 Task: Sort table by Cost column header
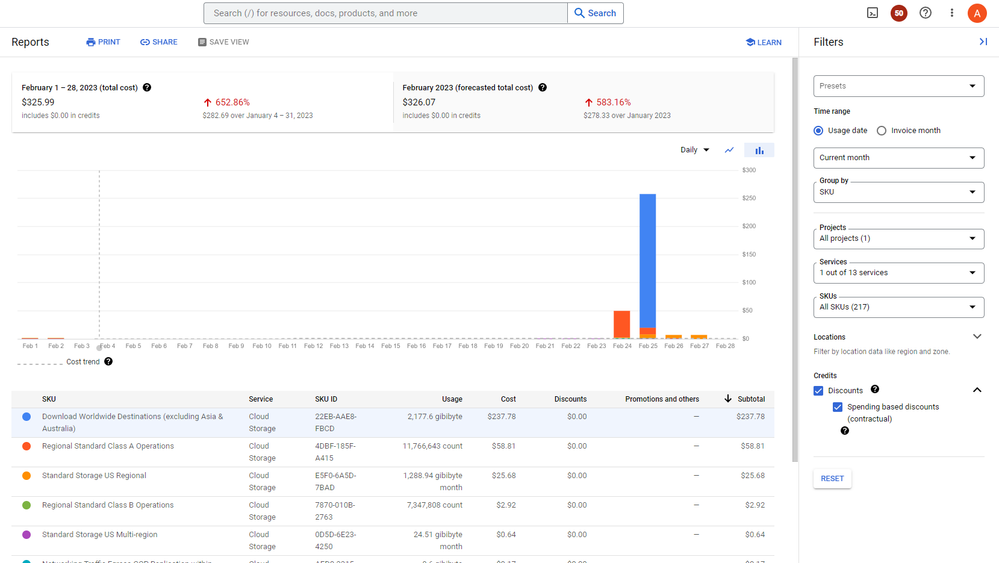pos(508,399)
